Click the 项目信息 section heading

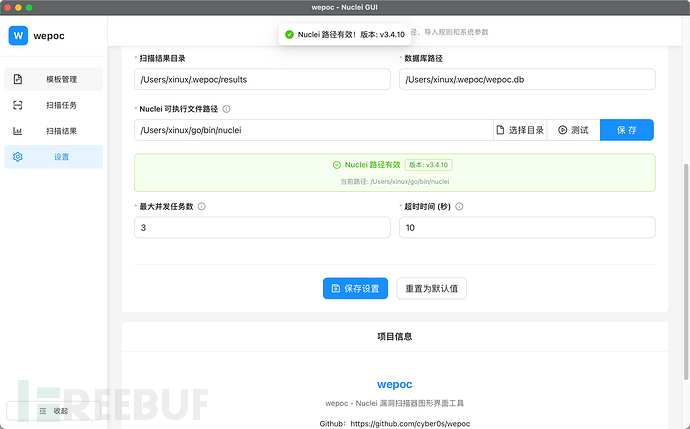395,337
